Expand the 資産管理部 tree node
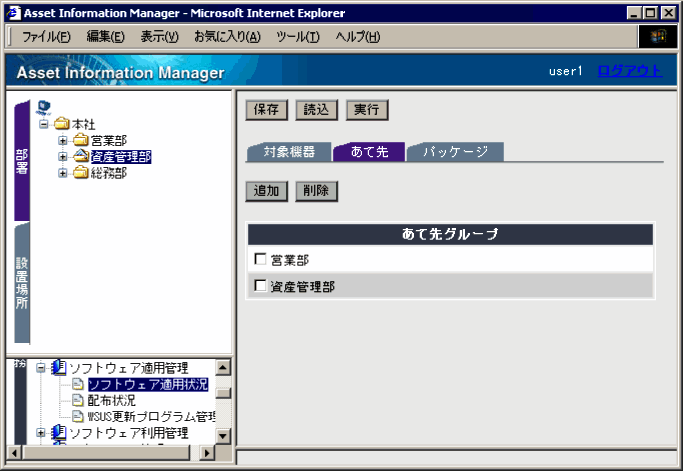The width and height of the screenshot is (683, 471). coord(62,156)
